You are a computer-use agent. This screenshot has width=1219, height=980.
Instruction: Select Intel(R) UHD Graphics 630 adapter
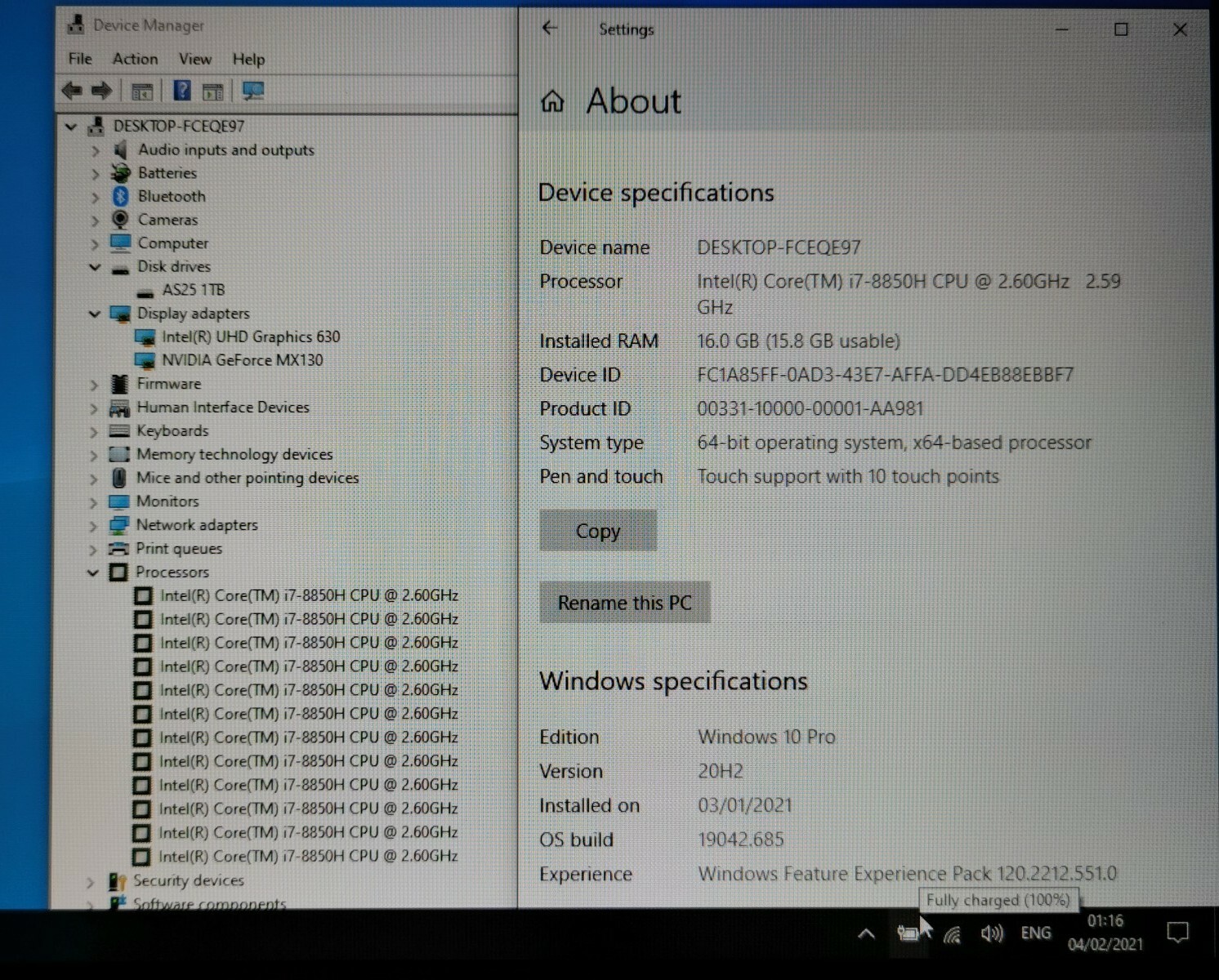pyautogui.click(x=251, y=336)
